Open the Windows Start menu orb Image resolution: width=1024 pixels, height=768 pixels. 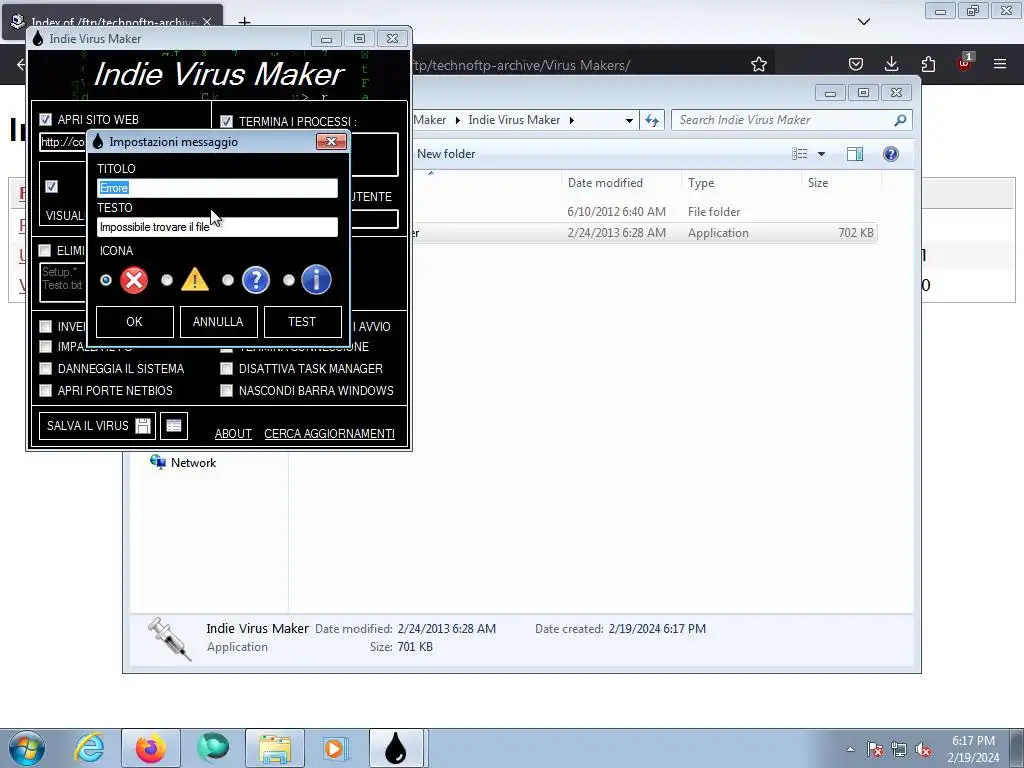27,748
